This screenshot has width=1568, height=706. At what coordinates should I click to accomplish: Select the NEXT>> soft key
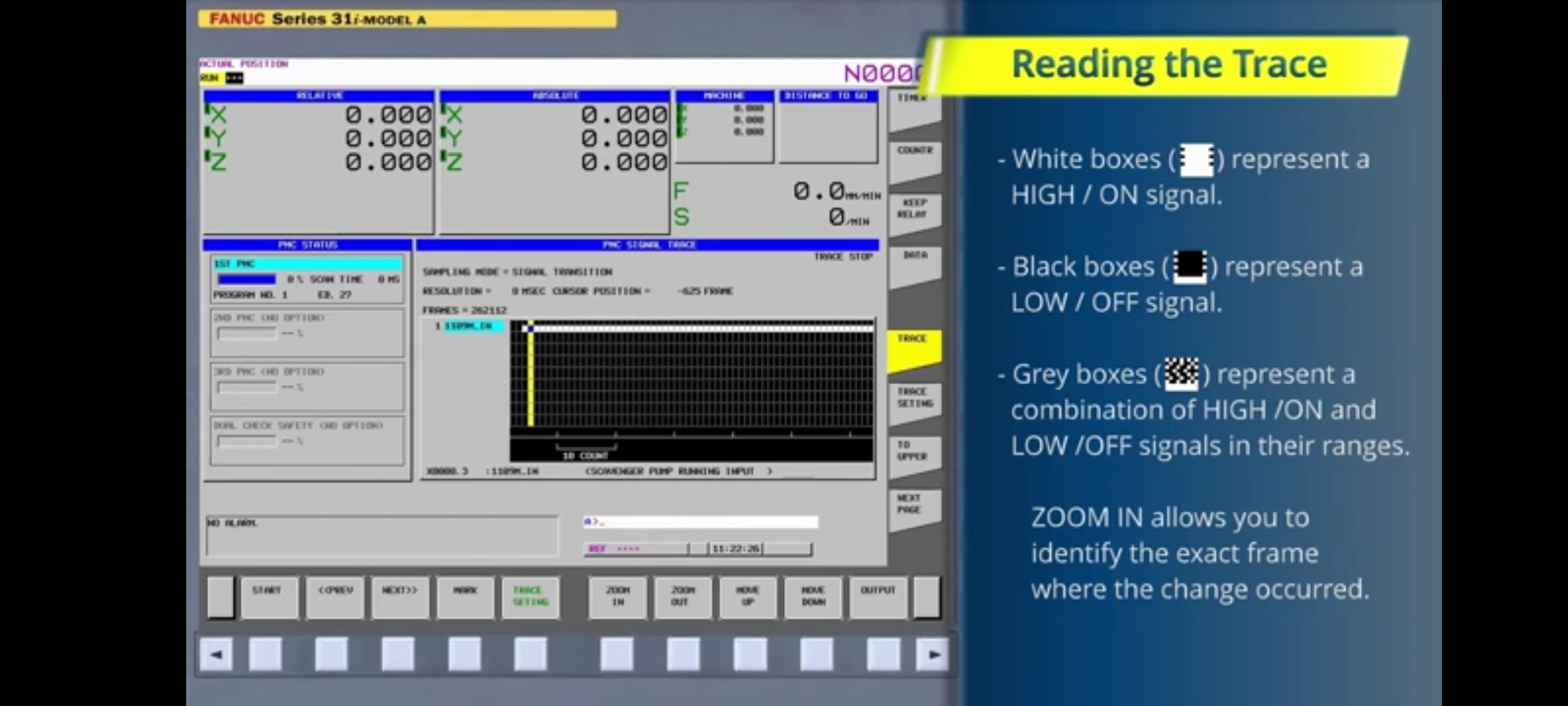[x=400, y=597]
